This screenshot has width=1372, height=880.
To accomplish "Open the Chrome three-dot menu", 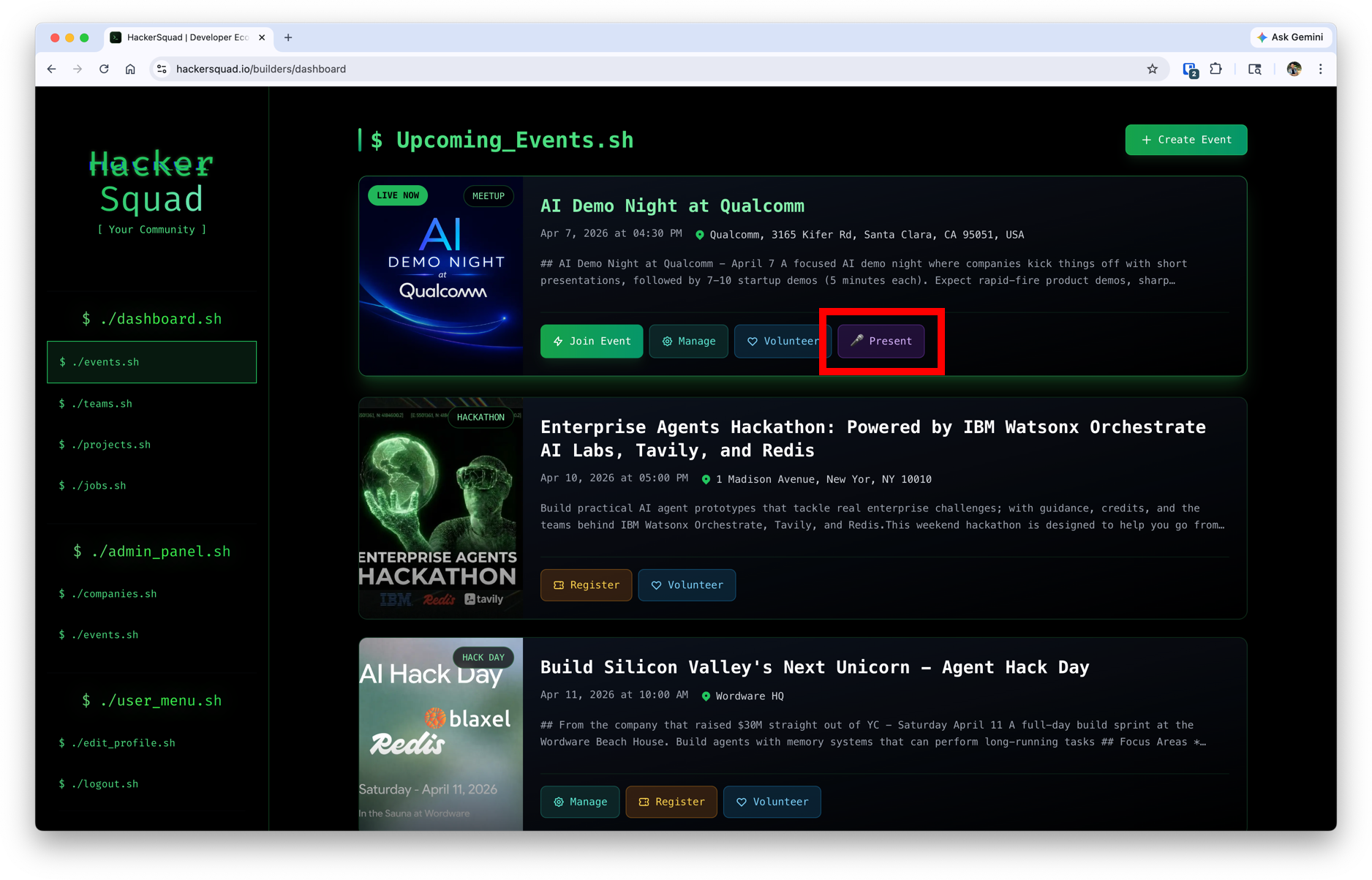I will pos(1320,69).
